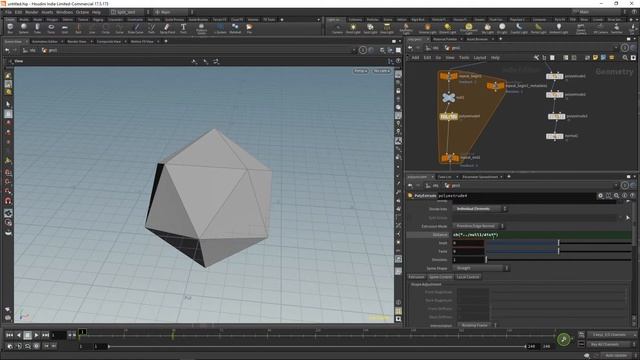Toggle pin on parameter pane
640x360 pixels.
[x=624, y=185]
